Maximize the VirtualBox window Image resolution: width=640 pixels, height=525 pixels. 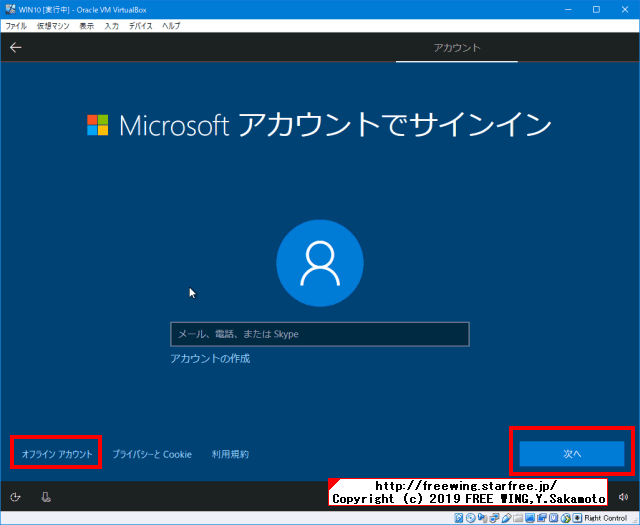pos(596,9)
